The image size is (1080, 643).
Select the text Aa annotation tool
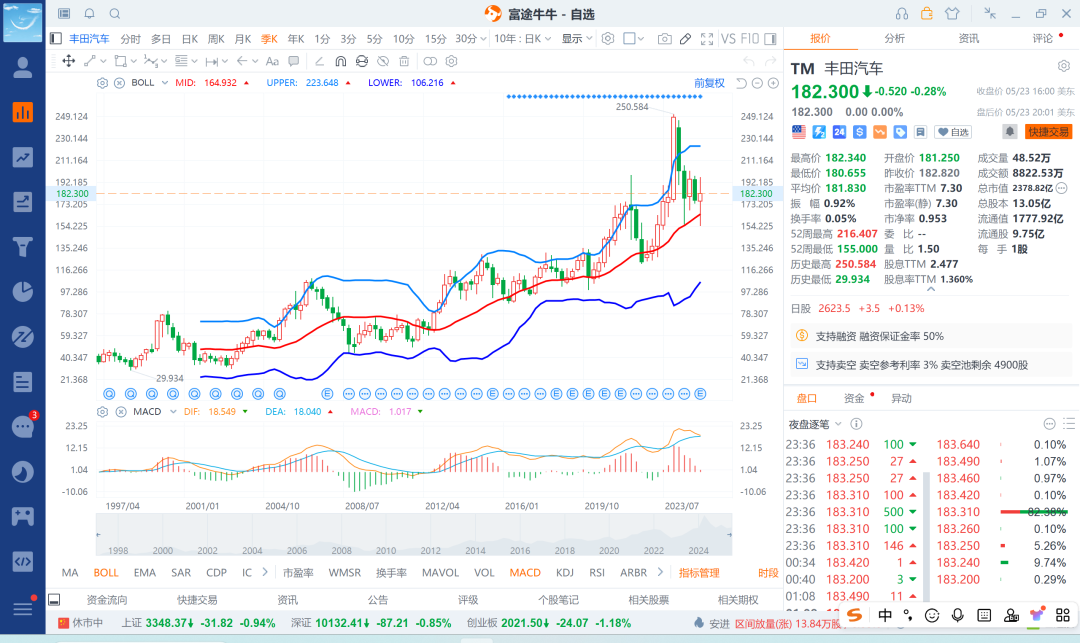click(272, 61)
